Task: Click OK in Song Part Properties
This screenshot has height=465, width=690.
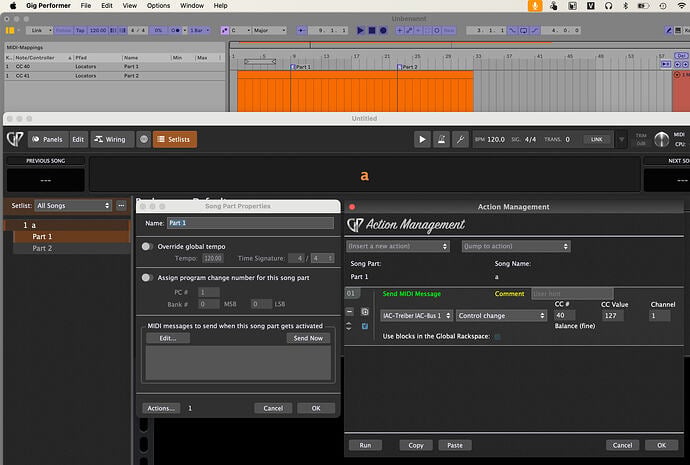Action: (x=316, y=408)
